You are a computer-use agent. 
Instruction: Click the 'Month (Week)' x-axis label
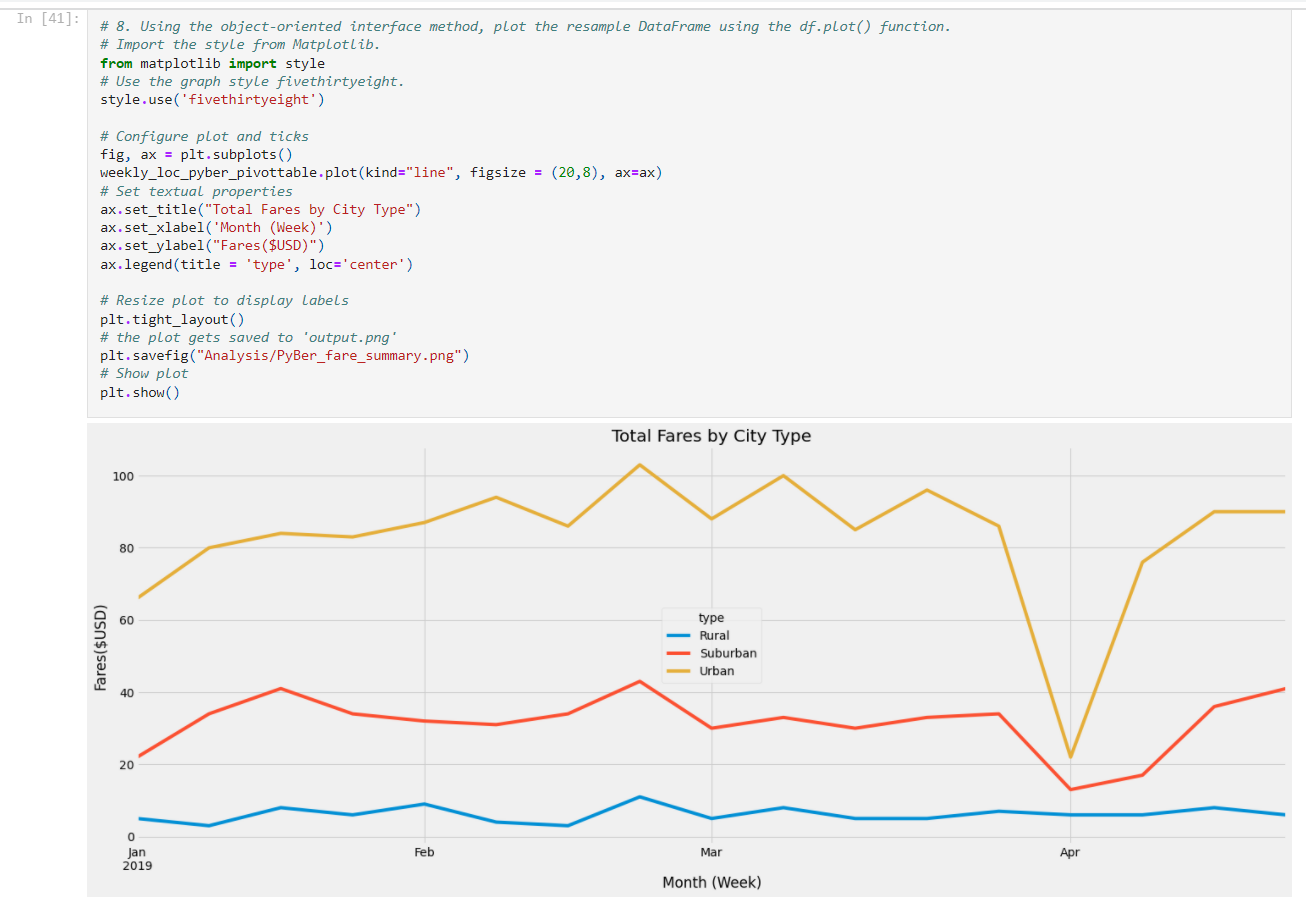pyautogui.click(x=711, y=883)
